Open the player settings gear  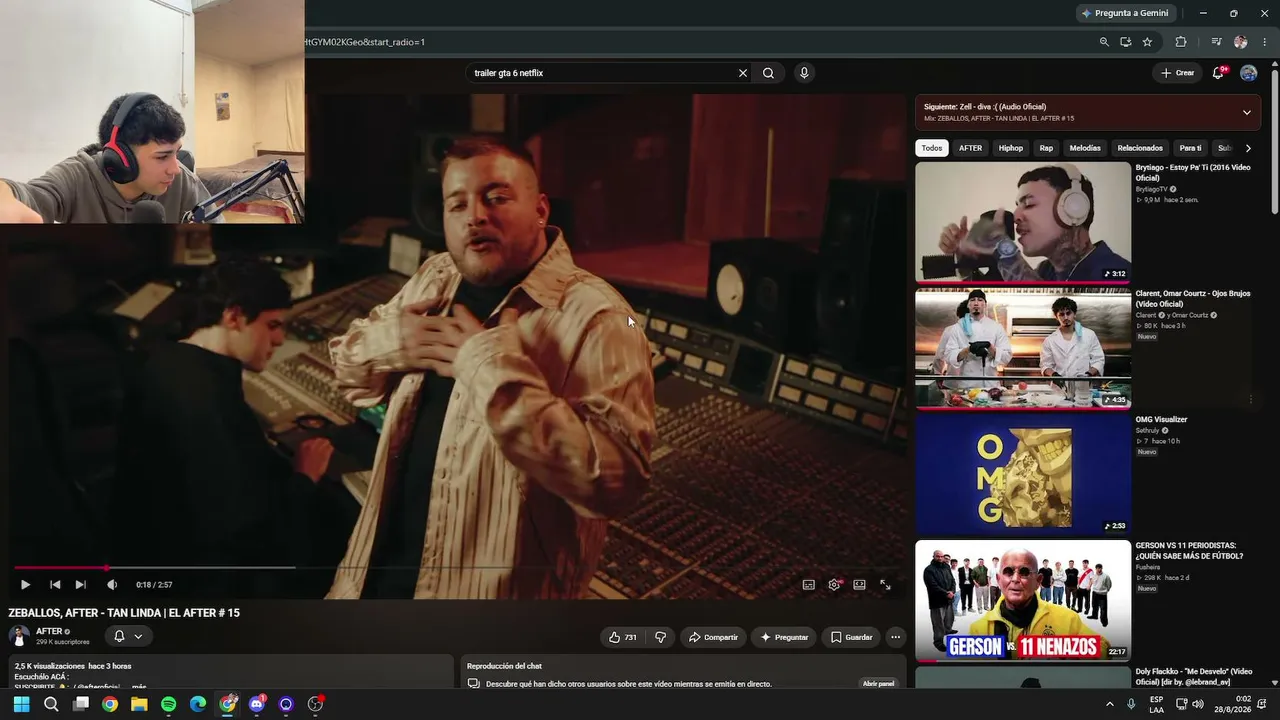[x=834, y=585]
